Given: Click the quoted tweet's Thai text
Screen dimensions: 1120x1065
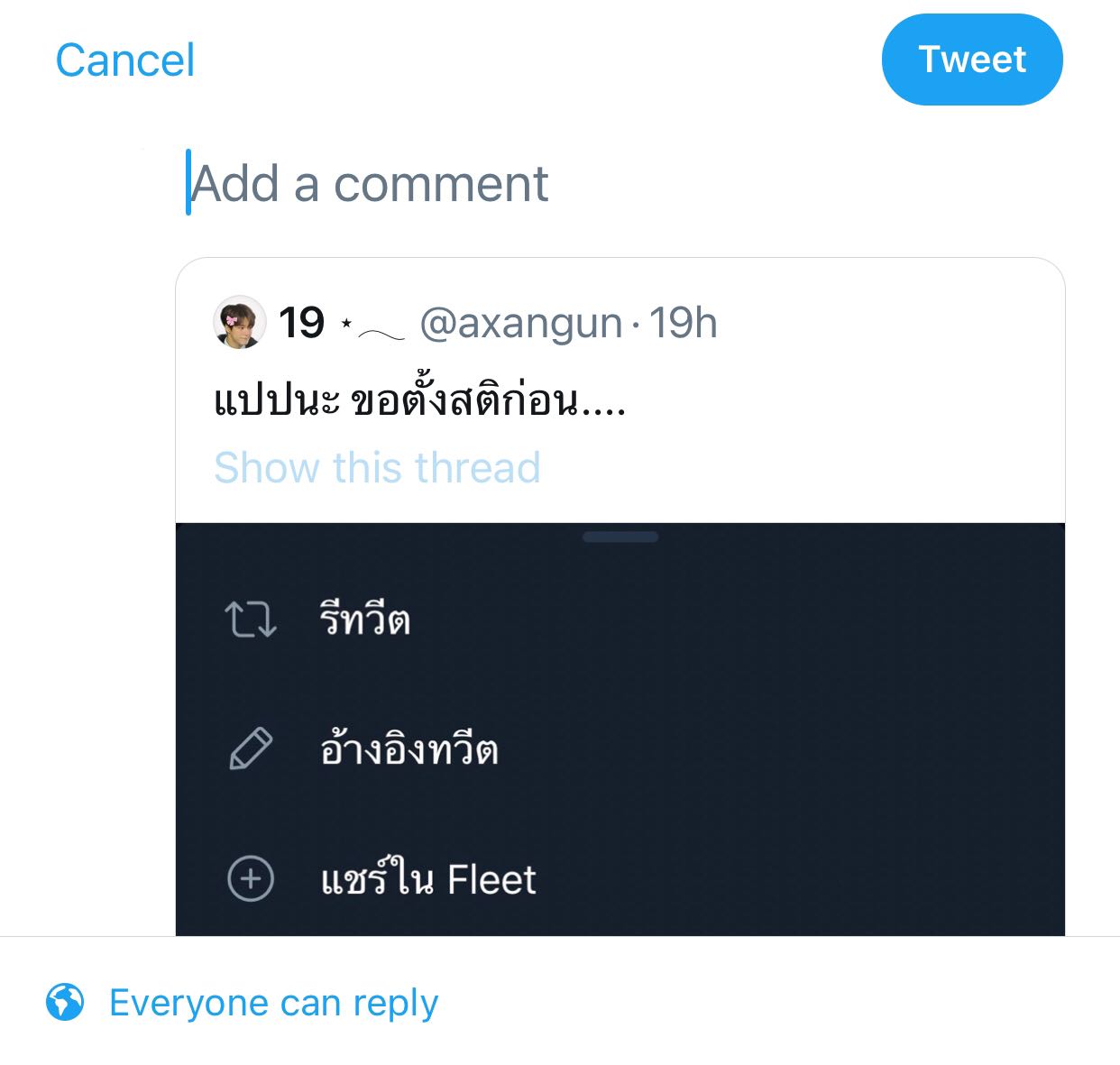Looking at the screenshot, I should click(419, 399).
